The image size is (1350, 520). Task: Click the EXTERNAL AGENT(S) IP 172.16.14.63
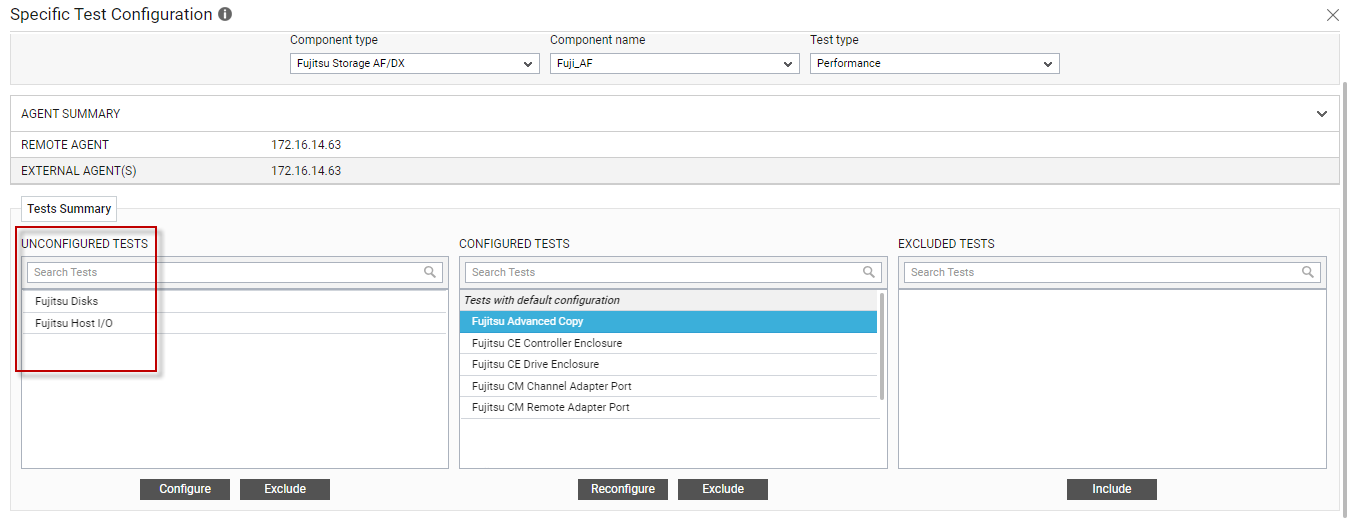306,171
